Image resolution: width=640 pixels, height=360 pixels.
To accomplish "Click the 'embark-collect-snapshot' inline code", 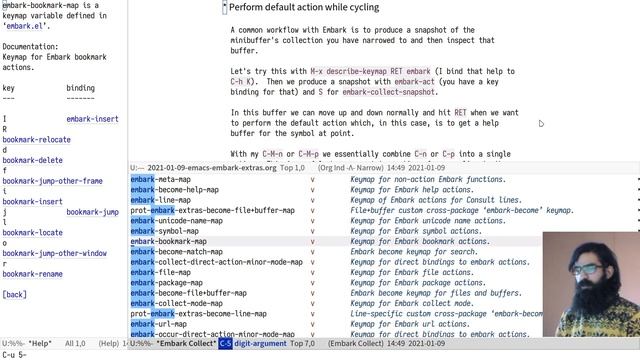I will (388, 92).
